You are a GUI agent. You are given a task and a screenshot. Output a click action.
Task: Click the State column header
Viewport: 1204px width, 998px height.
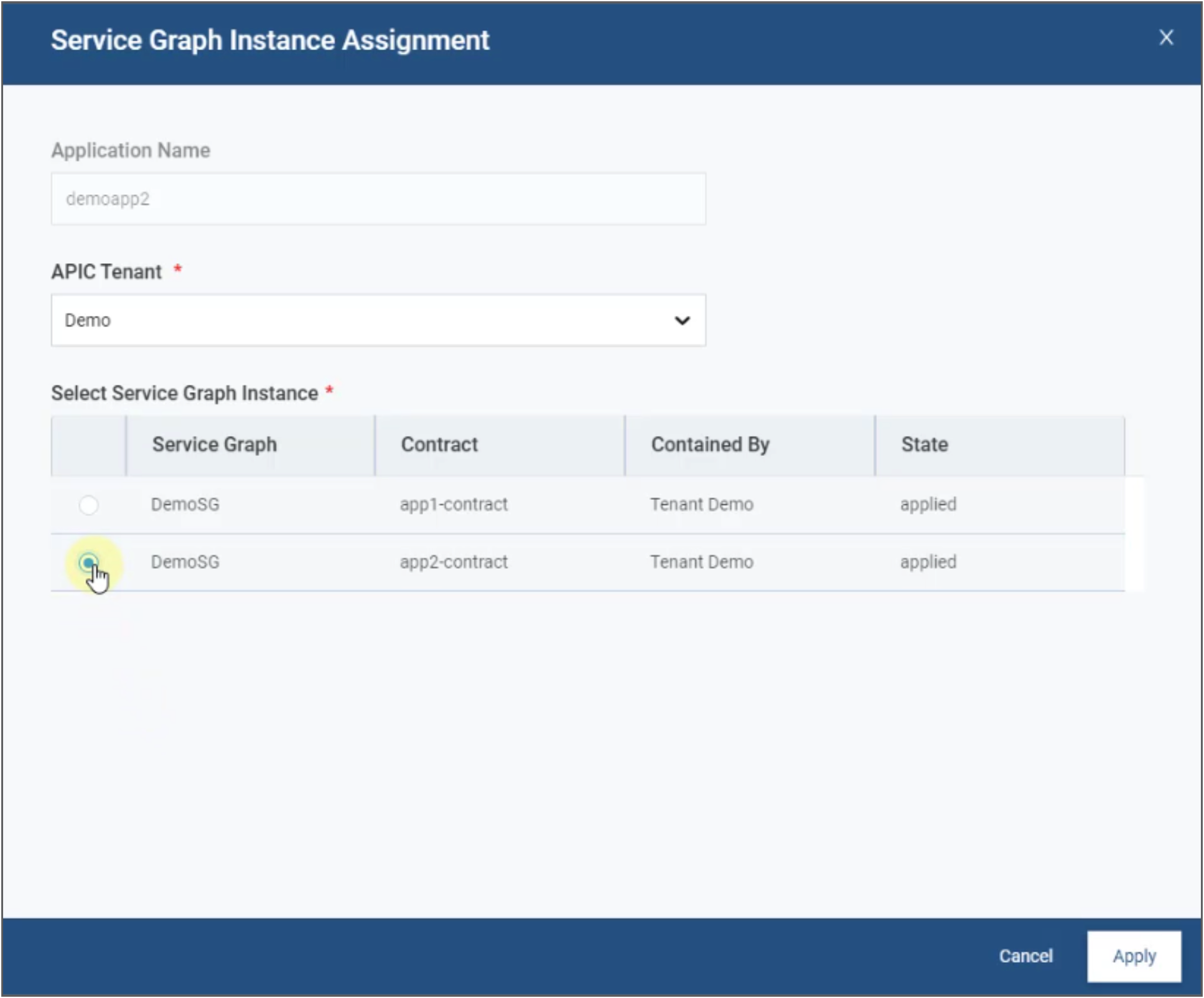1000,445
